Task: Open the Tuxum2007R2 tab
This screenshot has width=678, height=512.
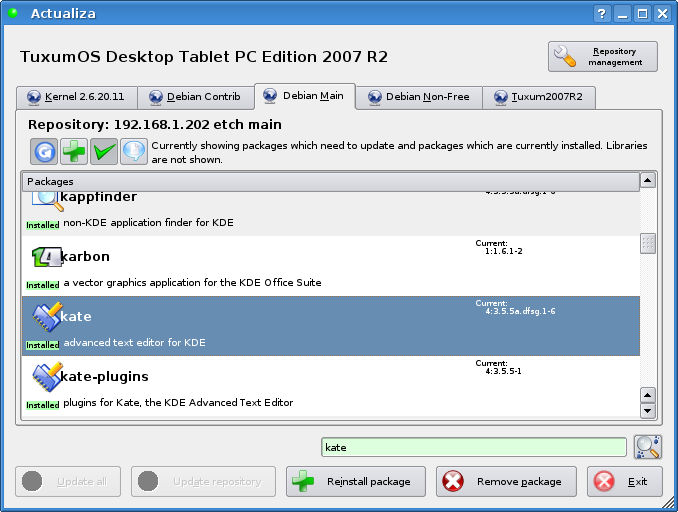Action: coord(539,97)
